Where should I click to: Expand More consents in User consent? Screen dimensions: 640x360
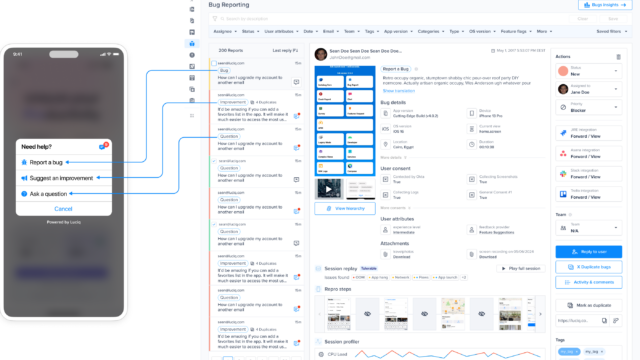395,208
